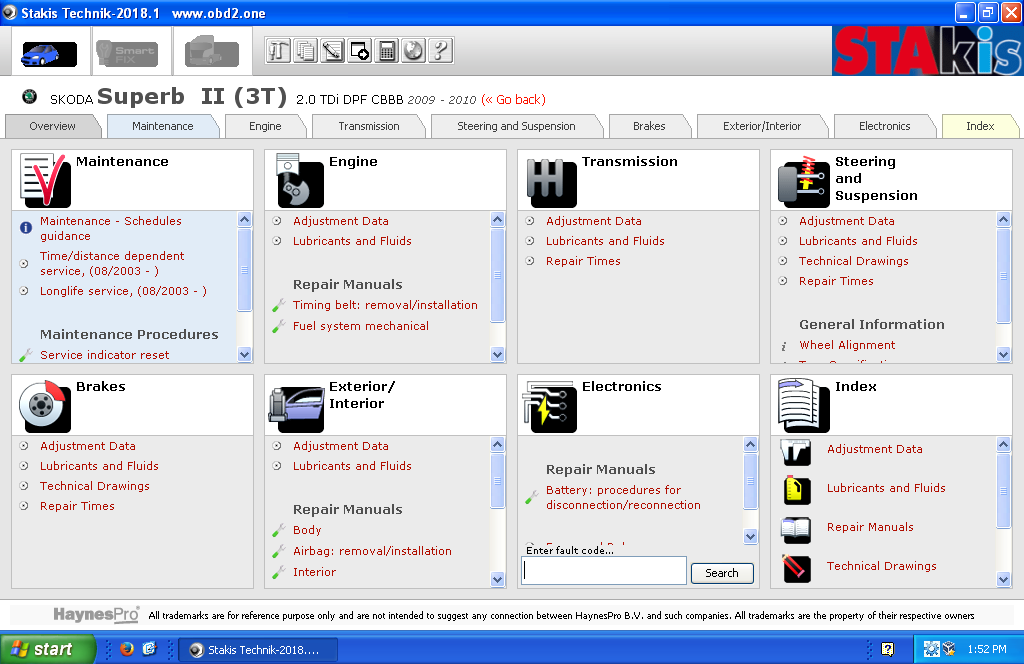Click the Firefox icon in the taskbar

pyautogui.click(x=127, y=648)
